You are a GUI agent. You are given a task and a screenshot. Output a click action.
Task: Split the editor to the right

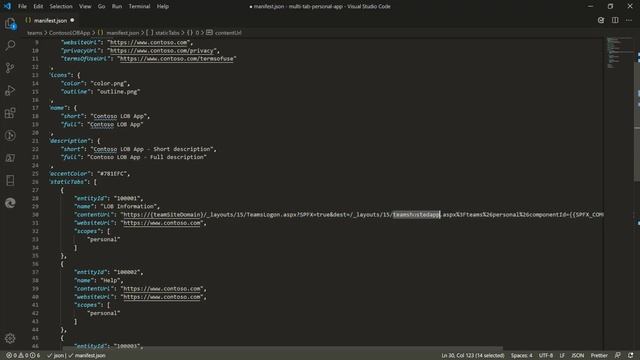[x=615, y=20]
